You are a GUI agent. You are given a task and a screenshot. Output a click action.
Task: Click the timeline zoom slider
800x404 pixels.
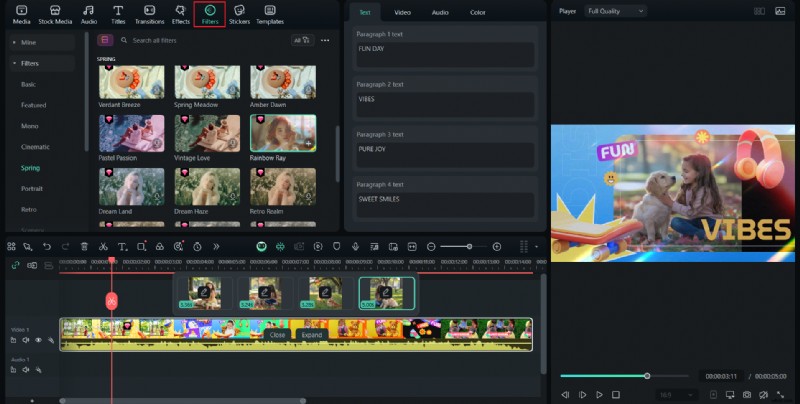tap(470, 246)
